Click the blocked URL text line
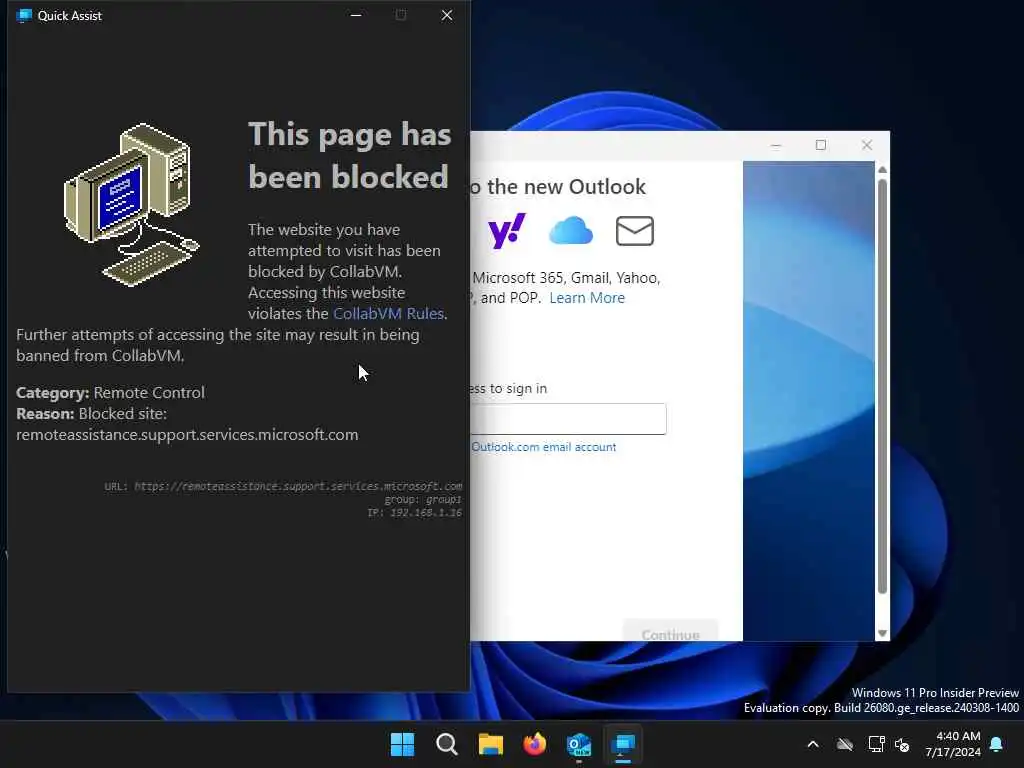This screenshot has height=768, width=1024. point(283,486)
